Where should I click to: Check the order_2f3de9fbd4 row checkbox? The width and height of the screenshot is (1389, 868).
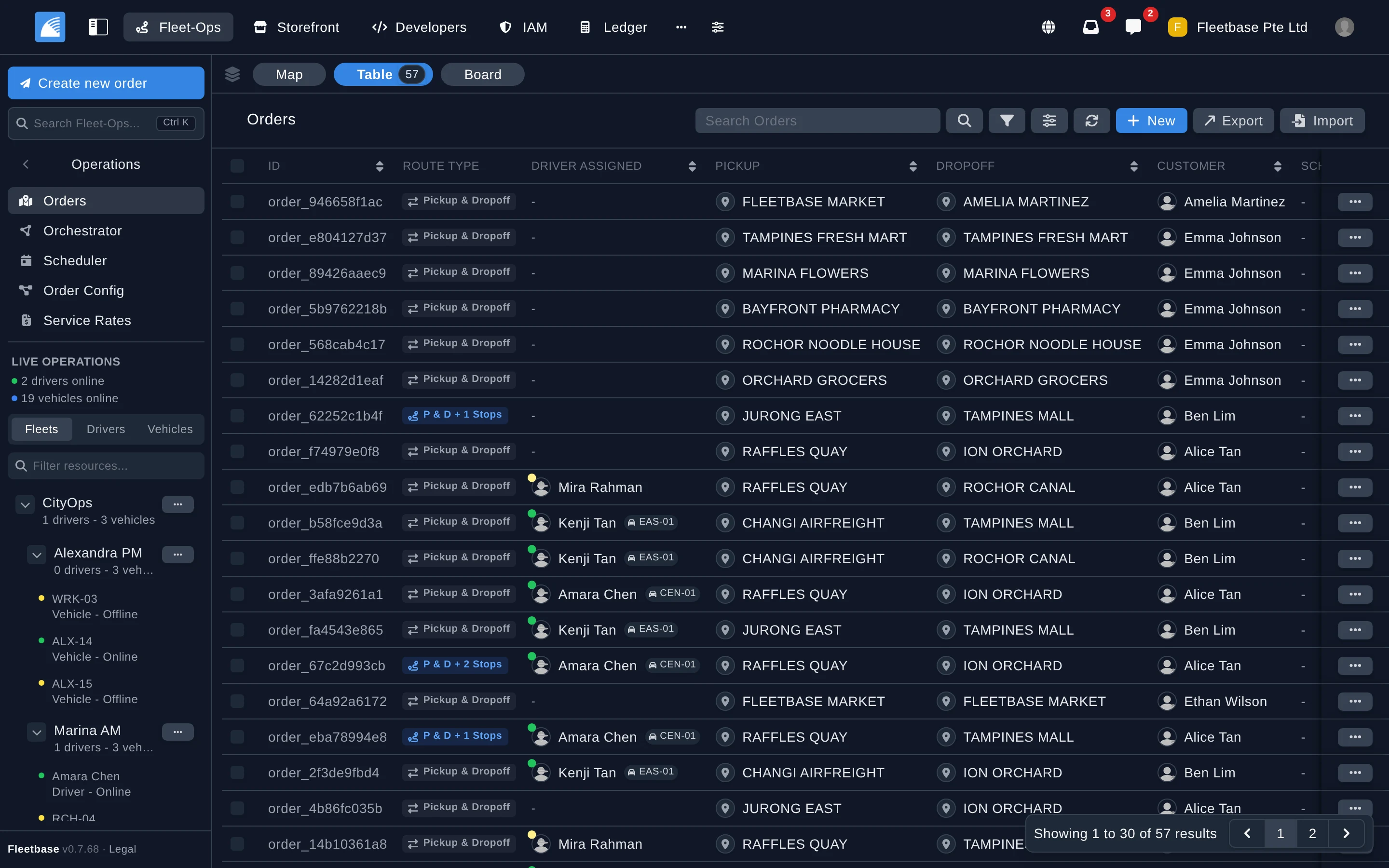pos(237,773)
